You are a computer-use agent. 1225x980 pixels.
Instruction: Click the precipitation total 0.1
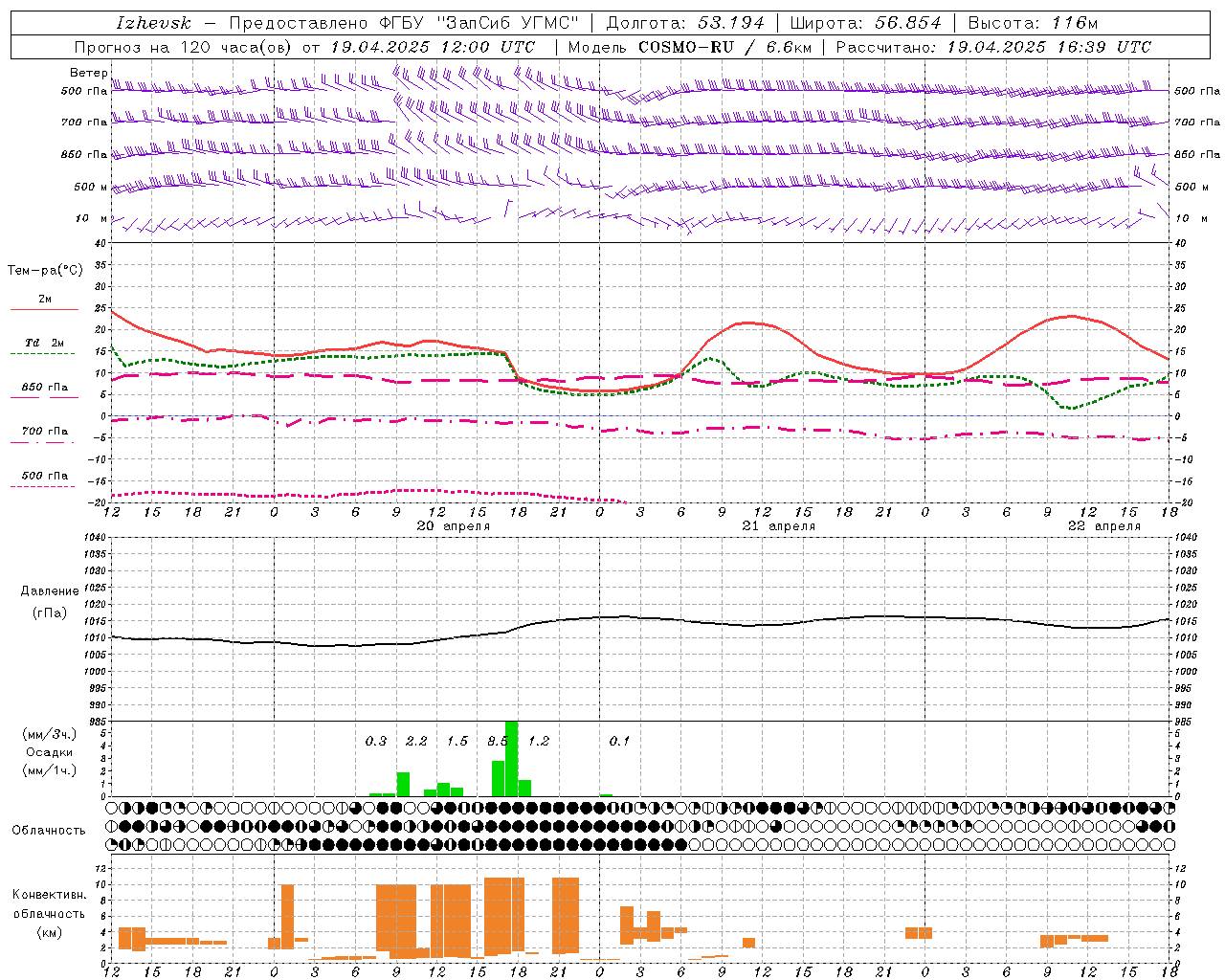click(620, 741)
